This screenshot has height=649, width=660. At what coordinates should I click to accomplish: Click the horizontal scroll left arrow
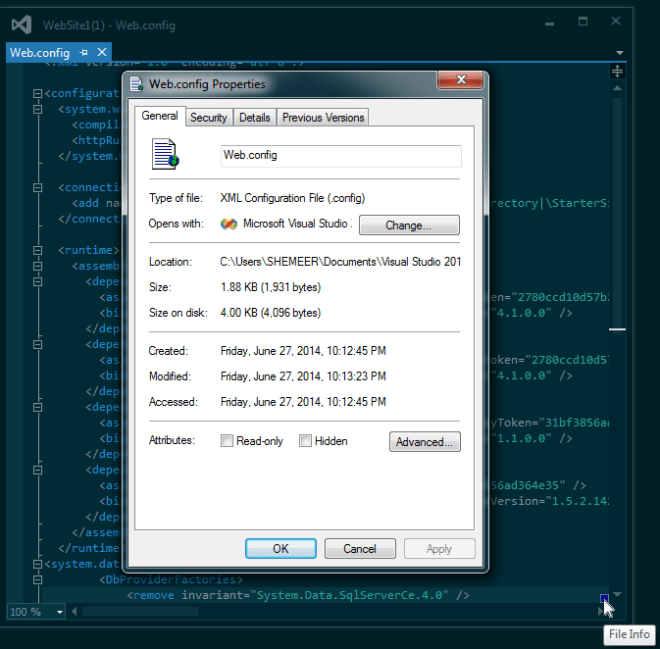[x=75, y=611]
